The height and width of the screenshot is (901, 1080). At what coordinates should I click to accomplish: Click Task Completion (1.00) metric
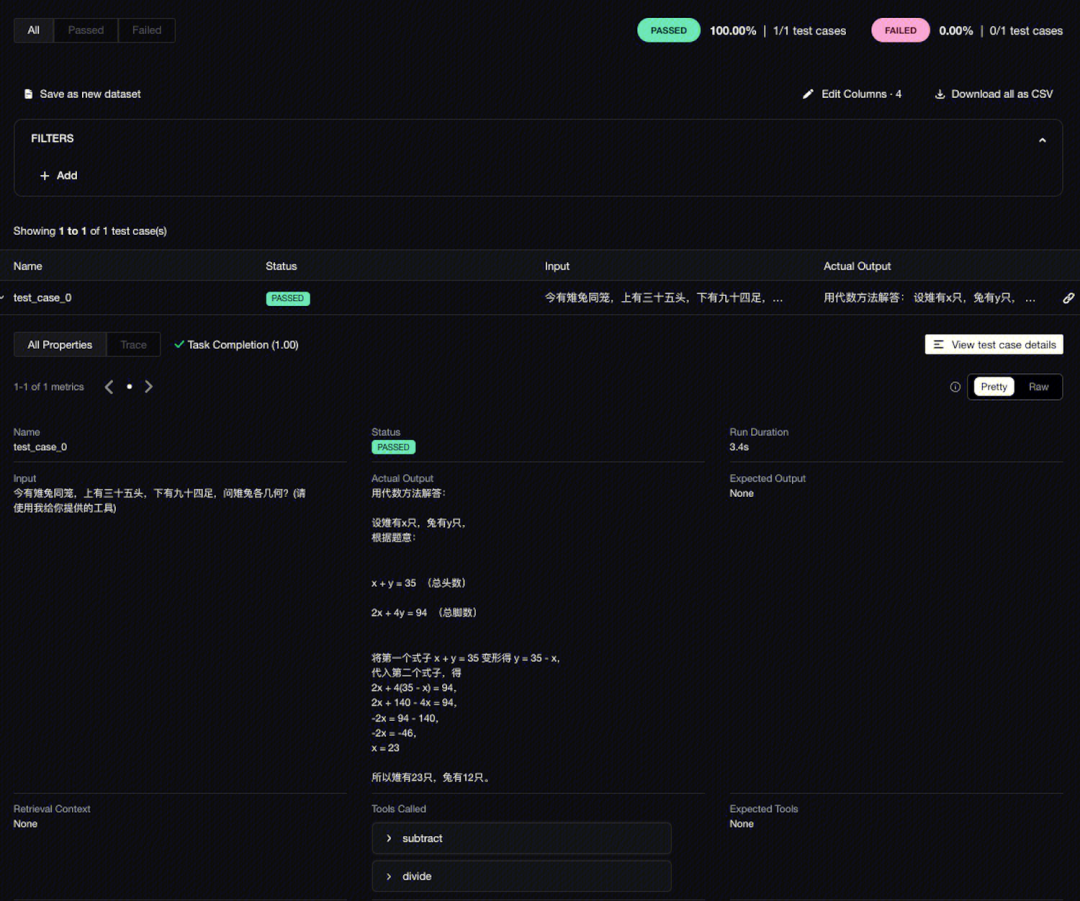pyautogui.click(x=242, y=344)
